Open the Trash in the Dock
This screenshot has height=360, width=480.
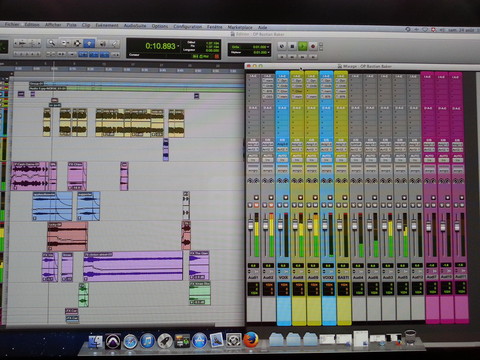[410, 338]
